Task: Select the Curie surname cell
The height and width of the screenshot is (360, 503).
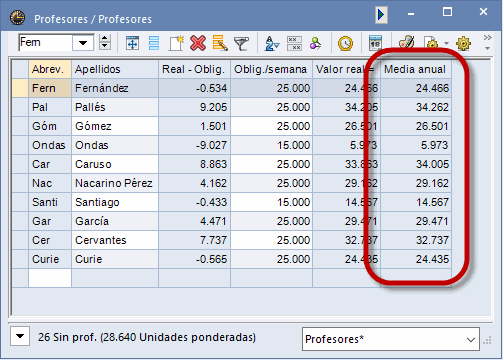Action: coord(115,259)
